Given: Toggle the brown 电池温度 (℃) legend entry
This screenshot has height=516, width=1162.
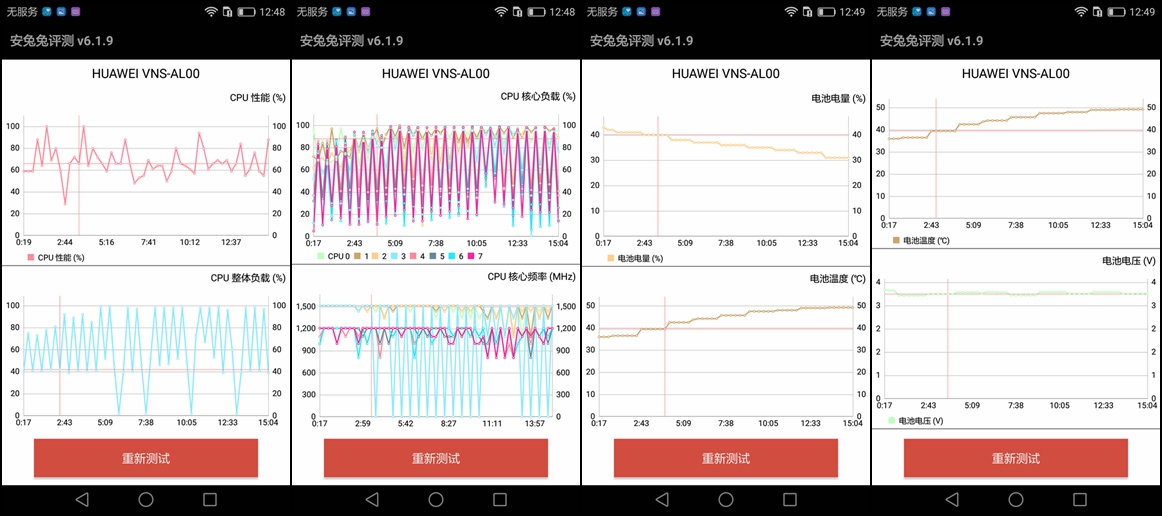Looking at the screenshot, I should click(x=920, y=241).
